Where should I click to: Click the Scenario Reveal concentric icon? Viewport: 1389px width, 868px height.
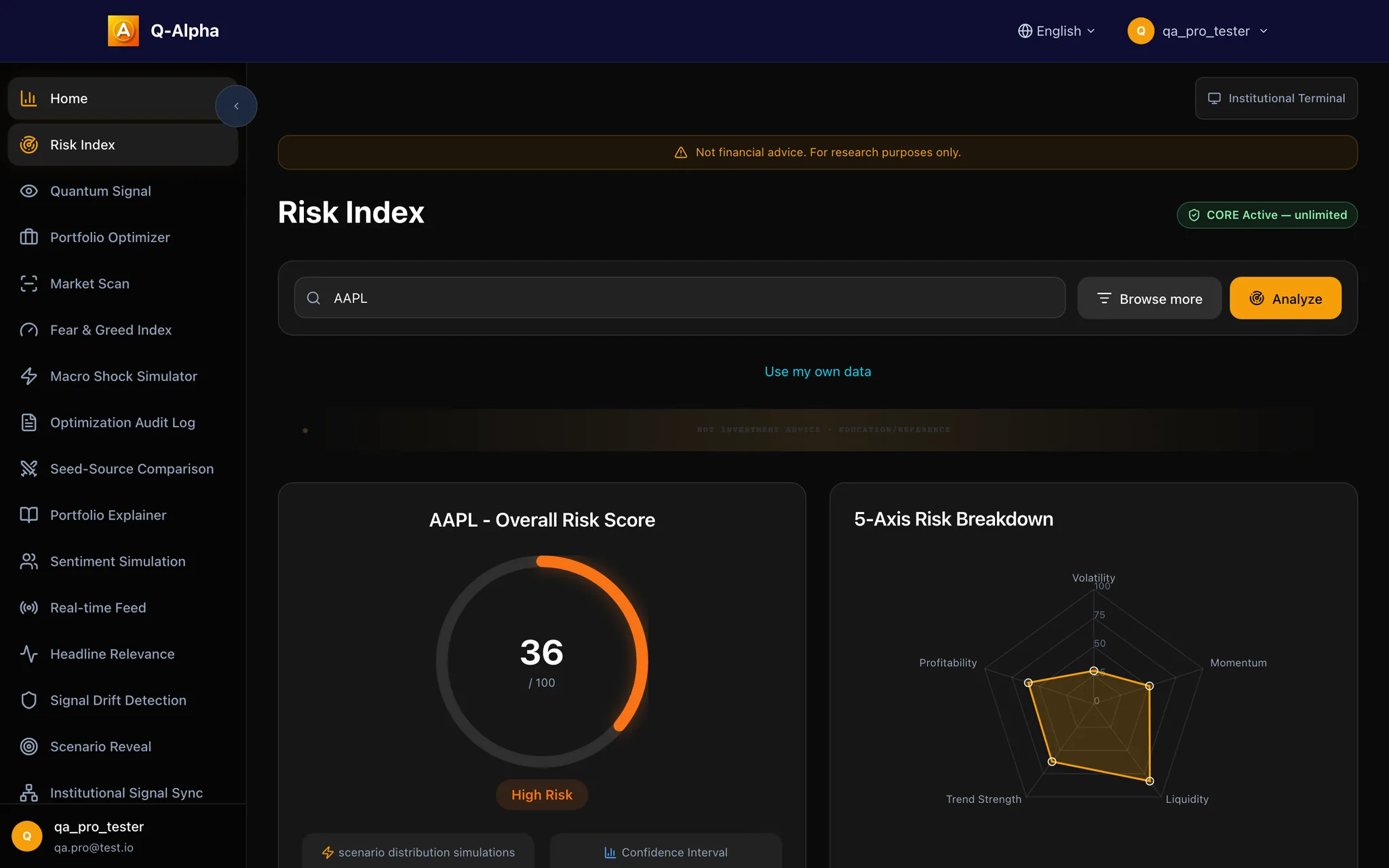point(28,747)
